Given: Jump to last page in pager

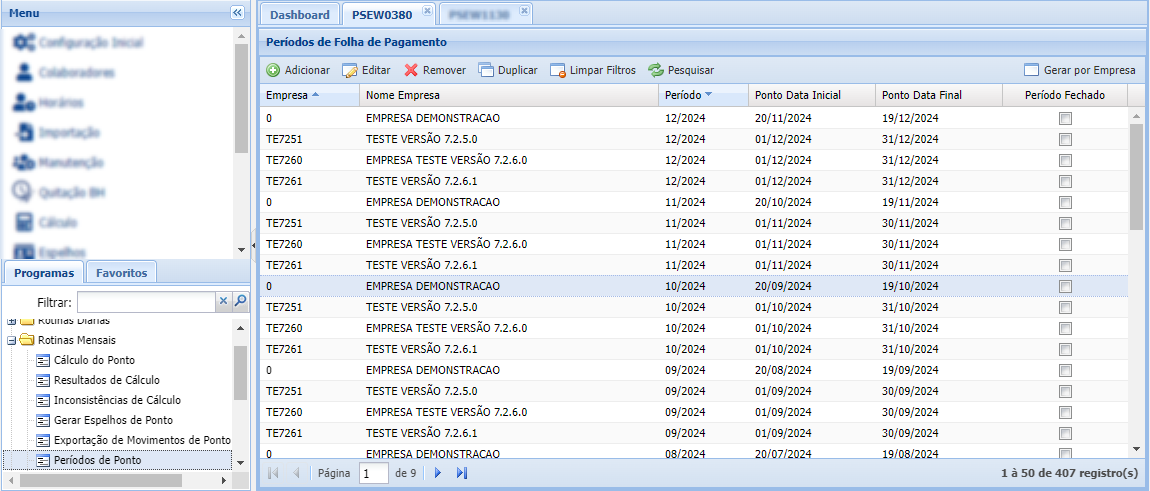Looking at the screenshot, I should (x=462, y=473).
